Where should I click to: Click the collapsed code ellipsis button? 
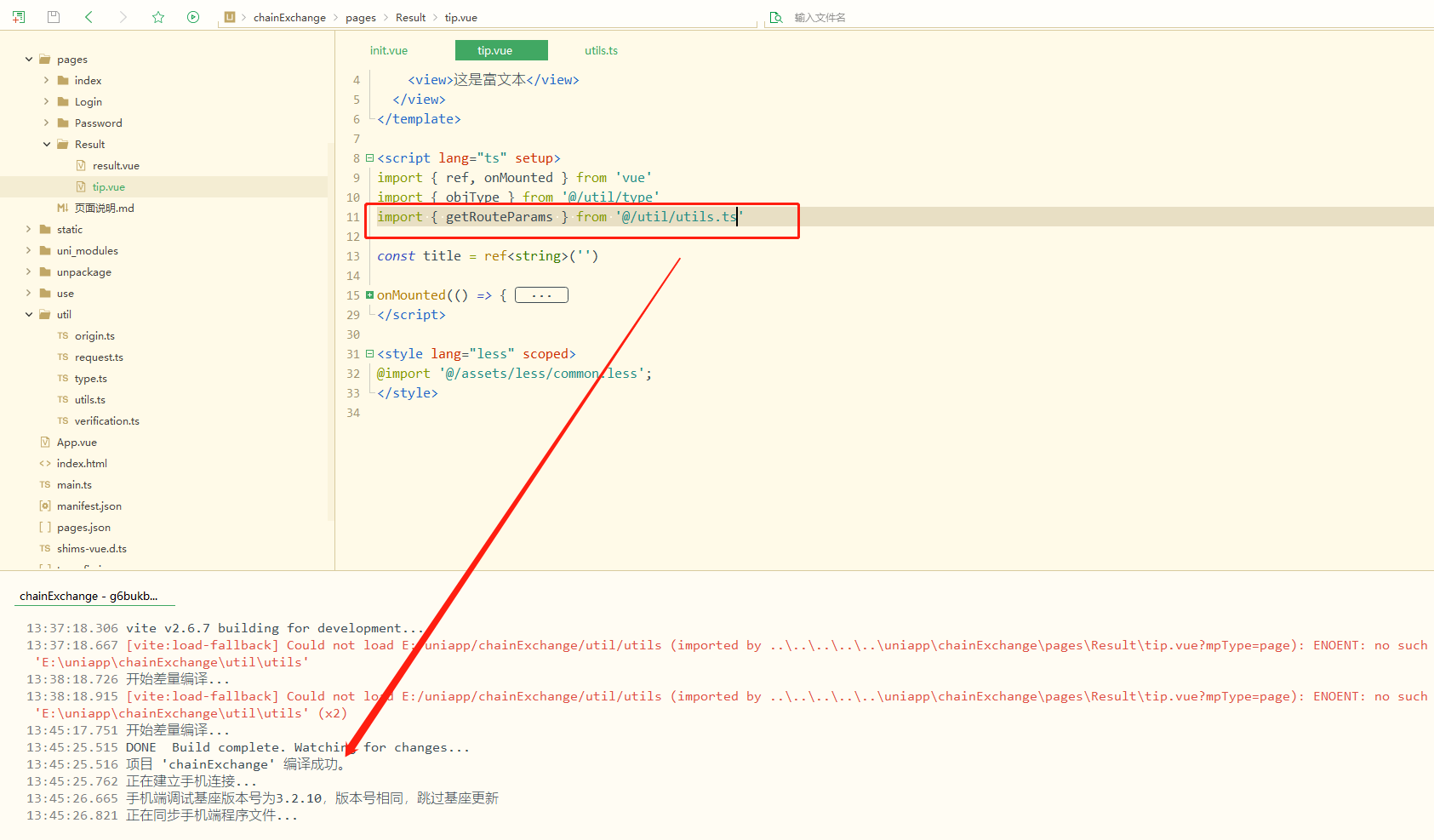tap(541, 295)
